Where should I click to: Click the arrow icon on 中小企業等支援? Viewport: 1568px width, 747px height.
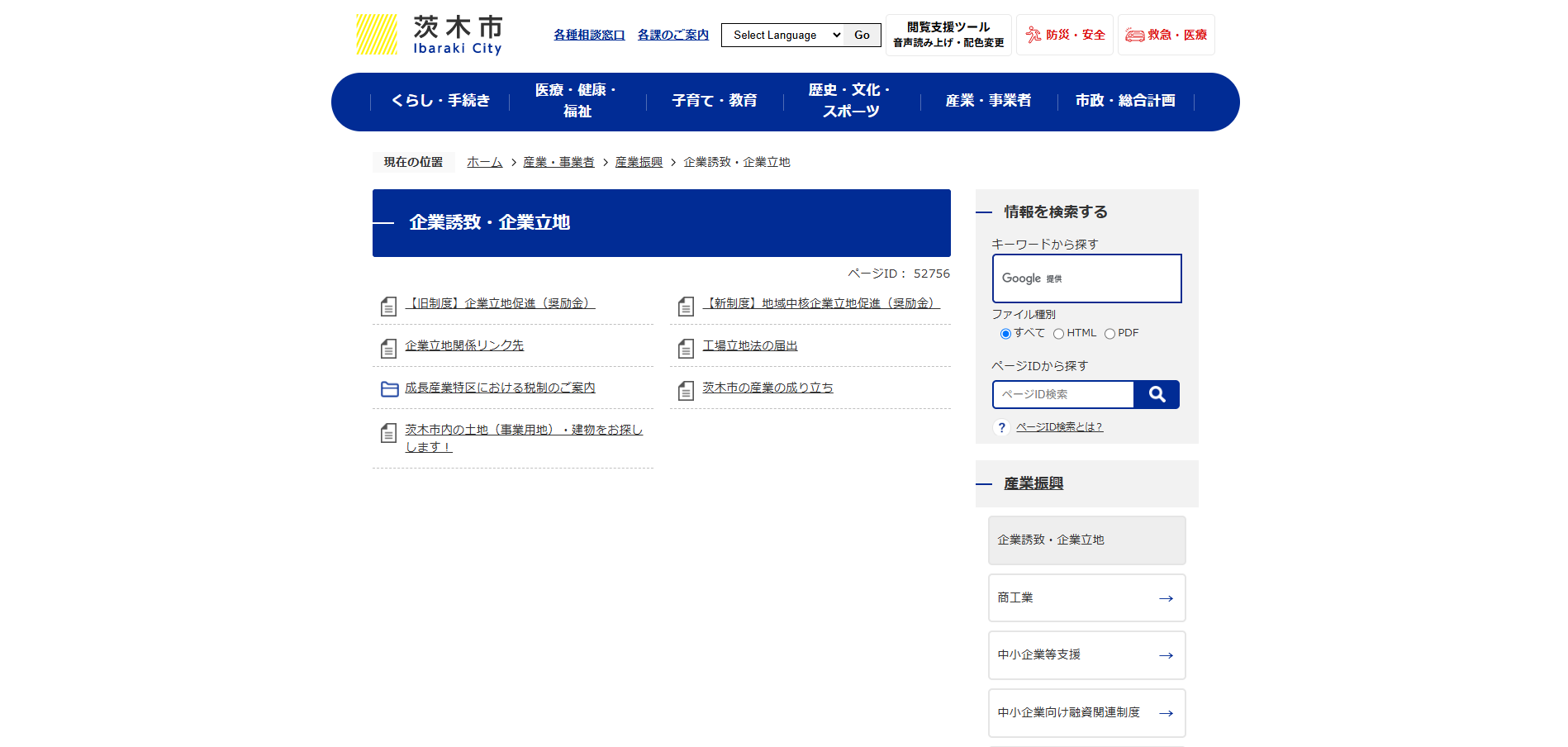tap(1166, 655)
